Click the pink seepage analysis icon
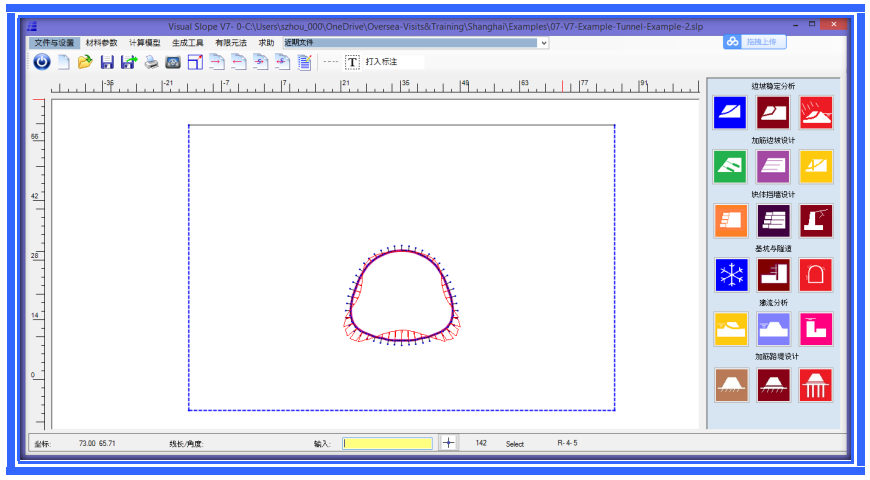 [815, 328]
